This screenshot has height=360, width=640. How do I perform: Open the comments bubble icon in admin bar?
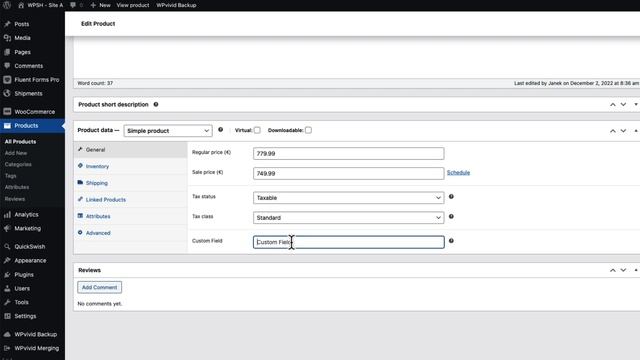click(x=73, y=5)
